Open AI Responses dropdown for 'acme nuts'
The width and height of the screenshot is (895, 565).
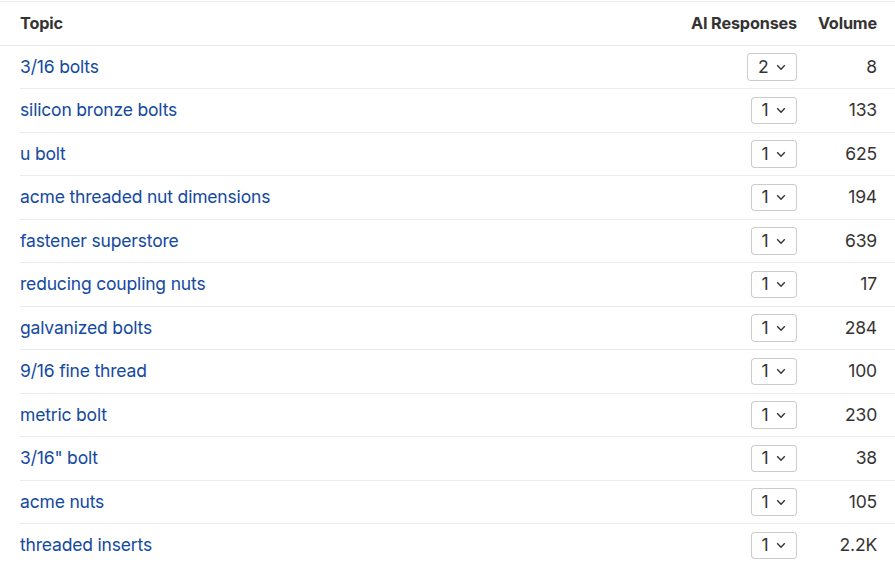pos(773,502)
